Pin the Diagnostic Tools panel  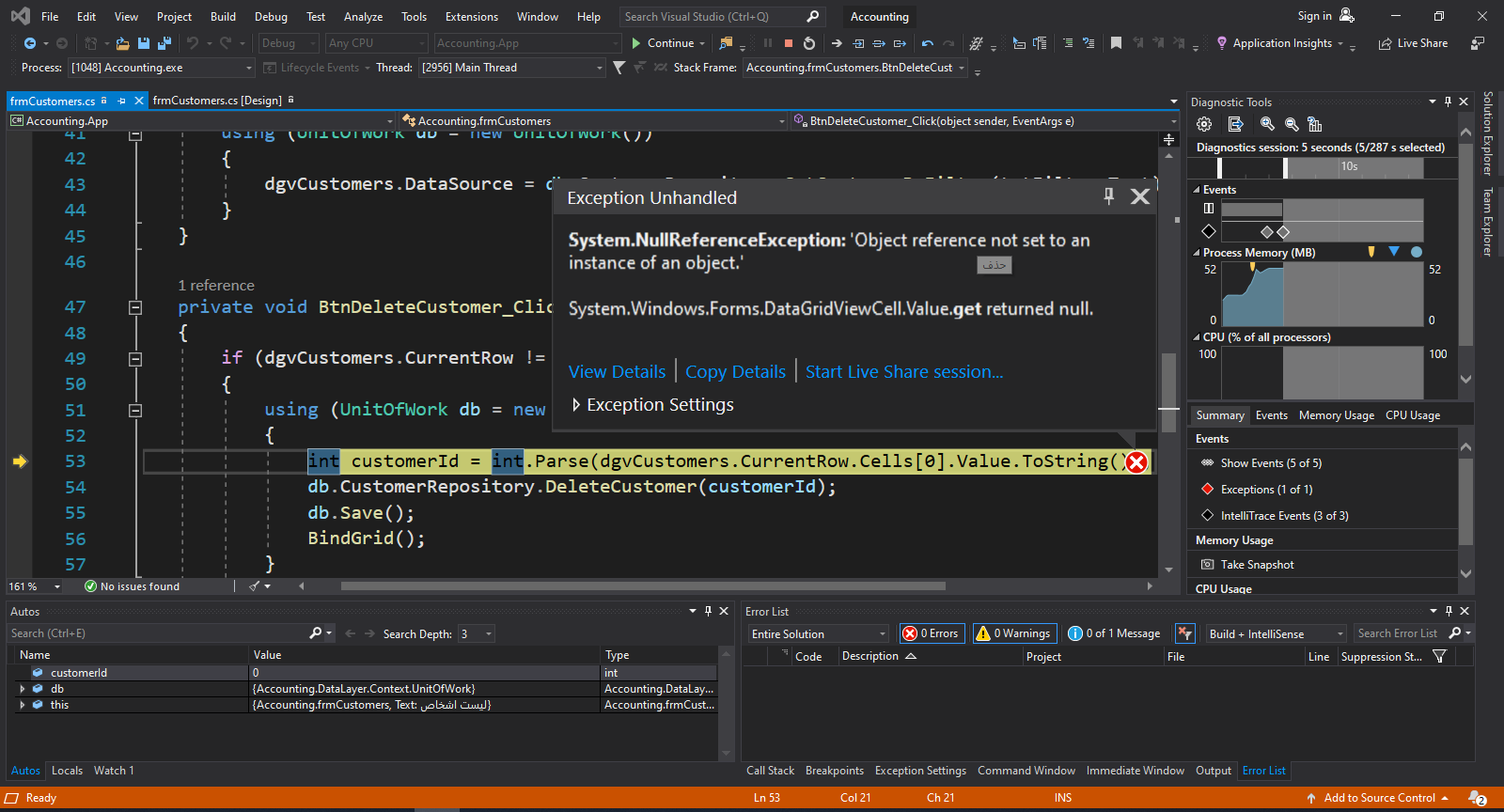click(x=1448, y=101)
